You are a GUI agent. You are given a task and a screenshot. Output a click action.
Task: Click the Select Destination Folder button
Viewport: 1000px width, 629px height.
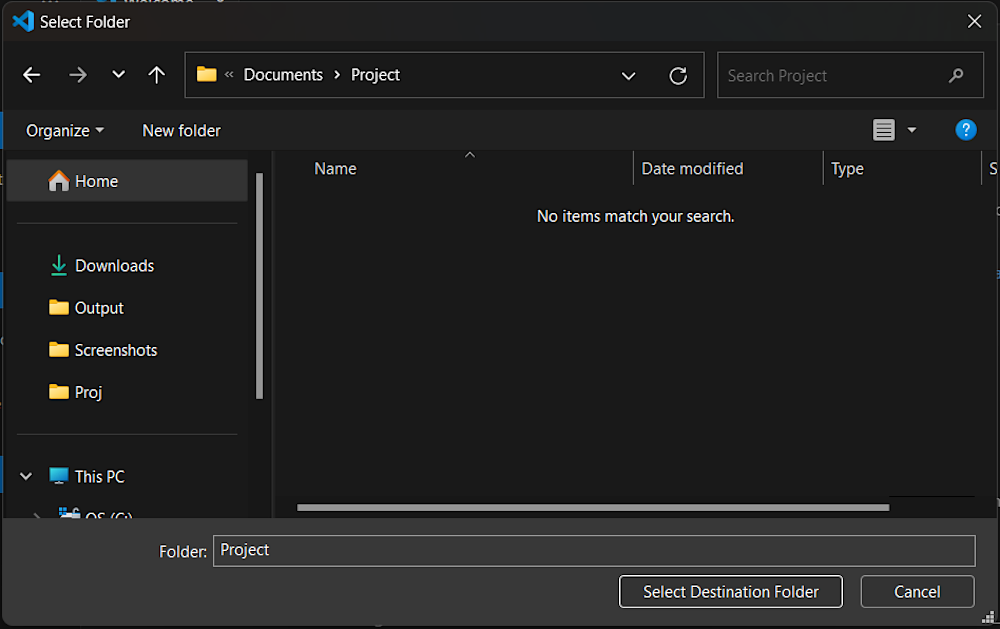[x=730, y=592]
